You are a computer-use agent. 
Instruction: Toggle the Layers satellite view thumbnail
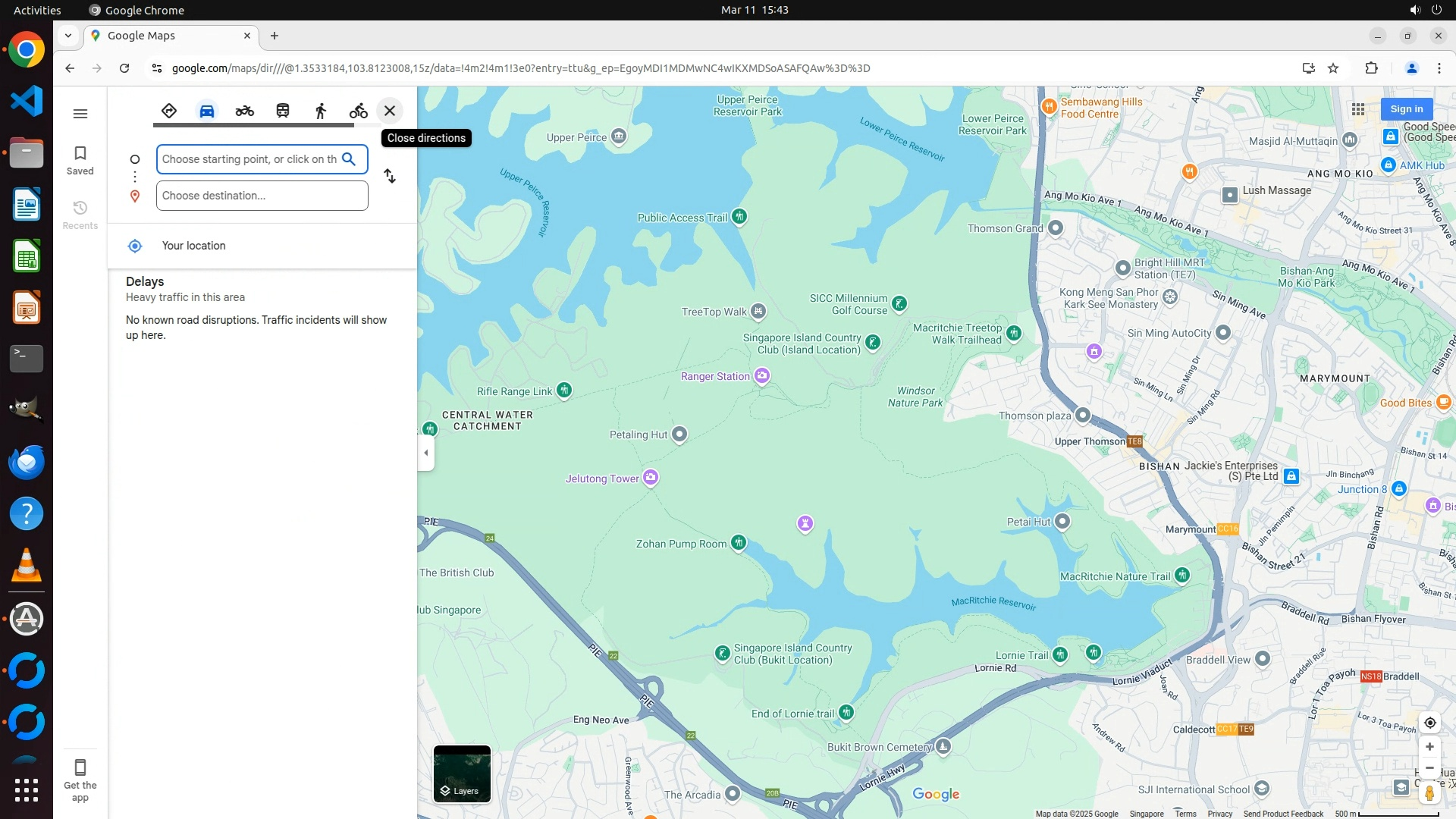[x=462, y=773]
